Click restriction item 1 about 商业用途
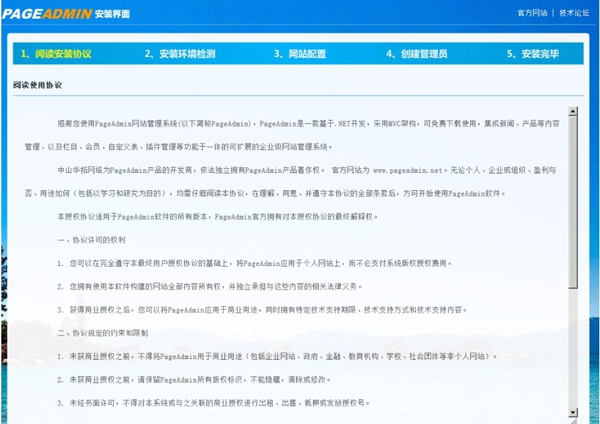Viewport: 600px width, 424px height. (x=277, y=356)
